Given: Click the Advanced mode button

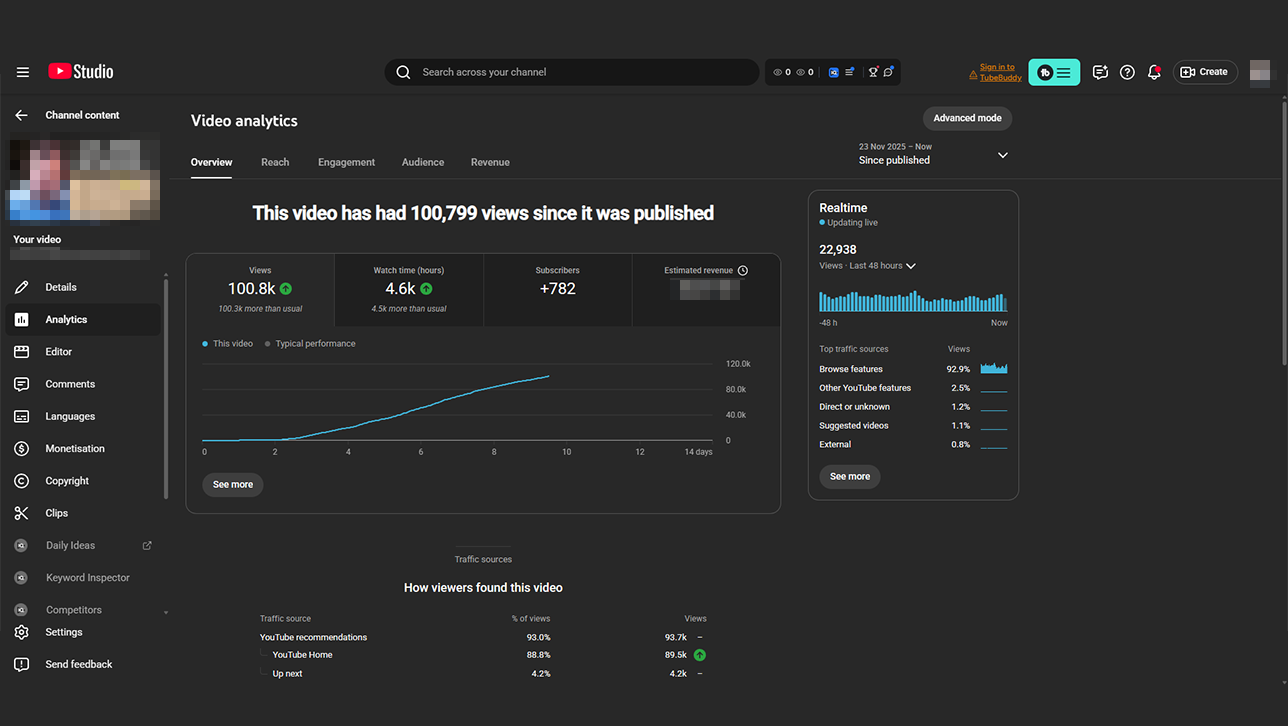Looking at the screenshot, I should click(967, 118).
